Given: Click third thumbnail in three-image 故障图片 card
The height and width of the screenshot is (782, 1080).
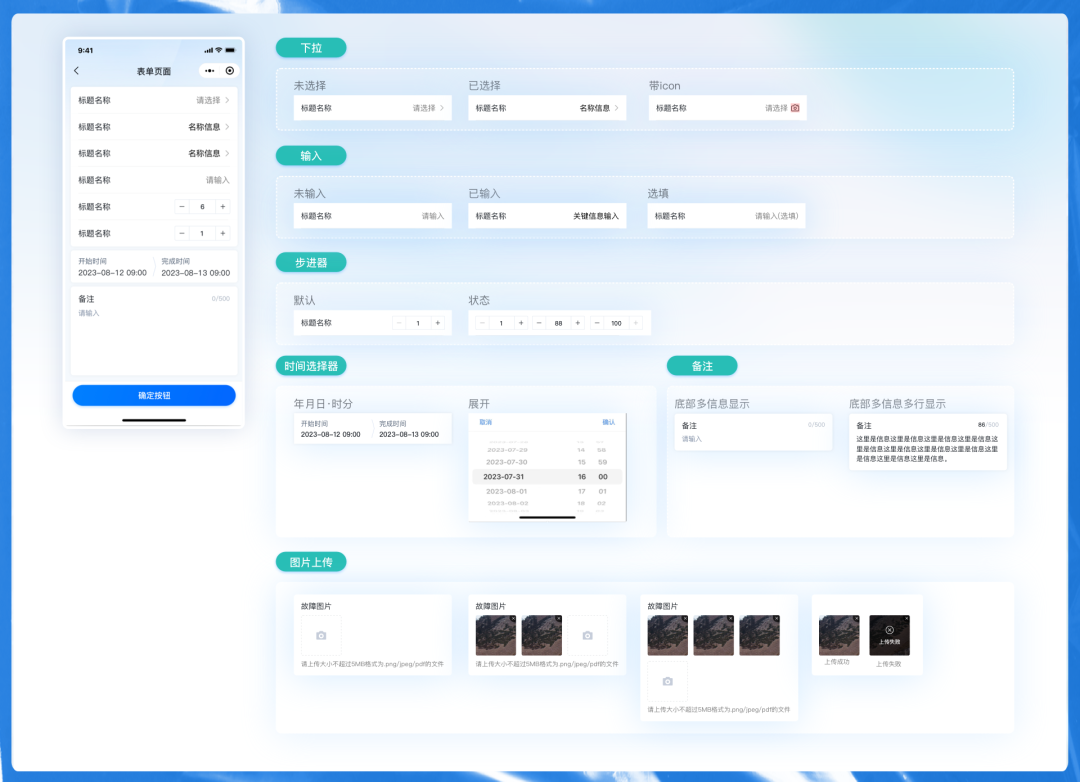Looking at the screenshot, I should [760, 635].
